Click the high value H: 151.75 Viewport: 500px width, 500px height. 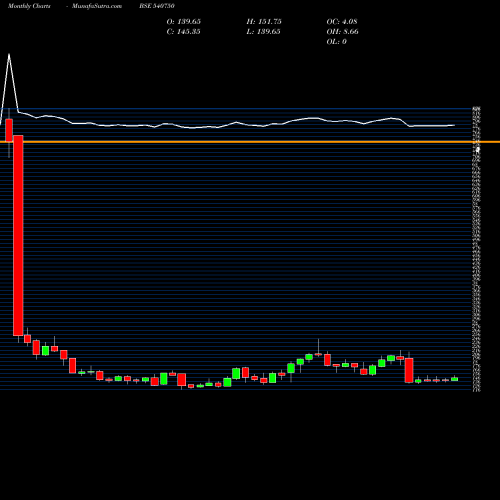click(264, 22)
